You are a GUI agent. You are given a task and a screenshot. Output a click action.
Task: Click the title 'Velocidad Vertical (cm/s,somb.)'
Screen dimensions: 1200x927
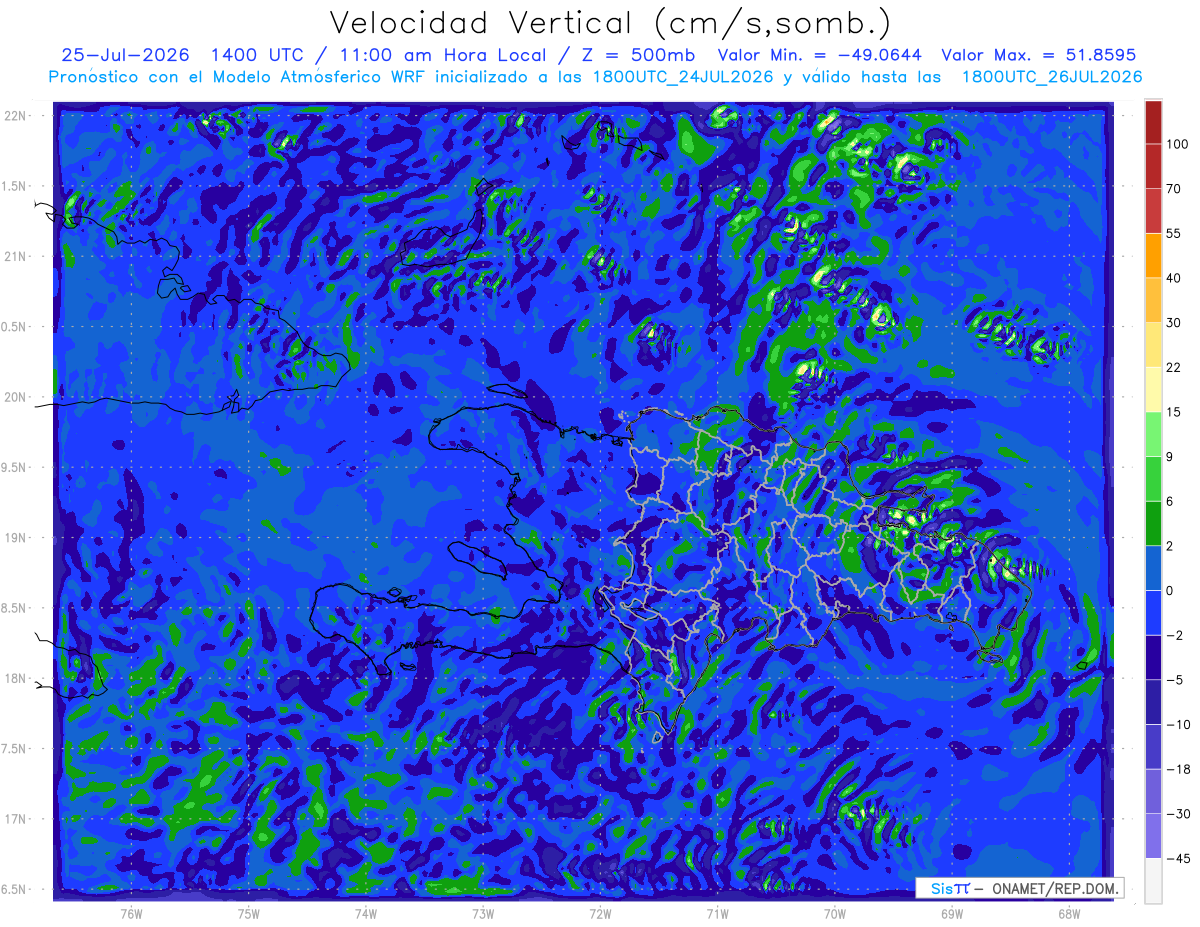pos(610,23)
